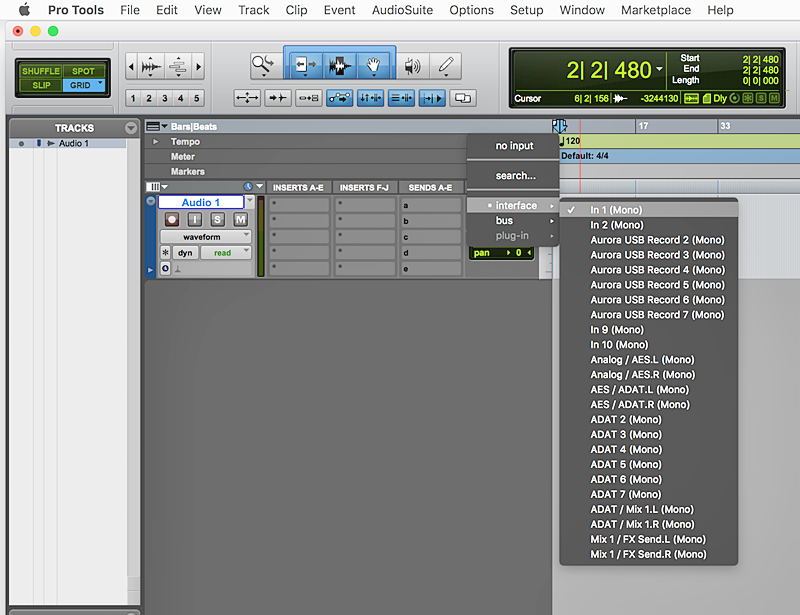Toggle Mirrored MIDI Editing button
This screenshot has height=615, width=800.
tap(309, 97)
